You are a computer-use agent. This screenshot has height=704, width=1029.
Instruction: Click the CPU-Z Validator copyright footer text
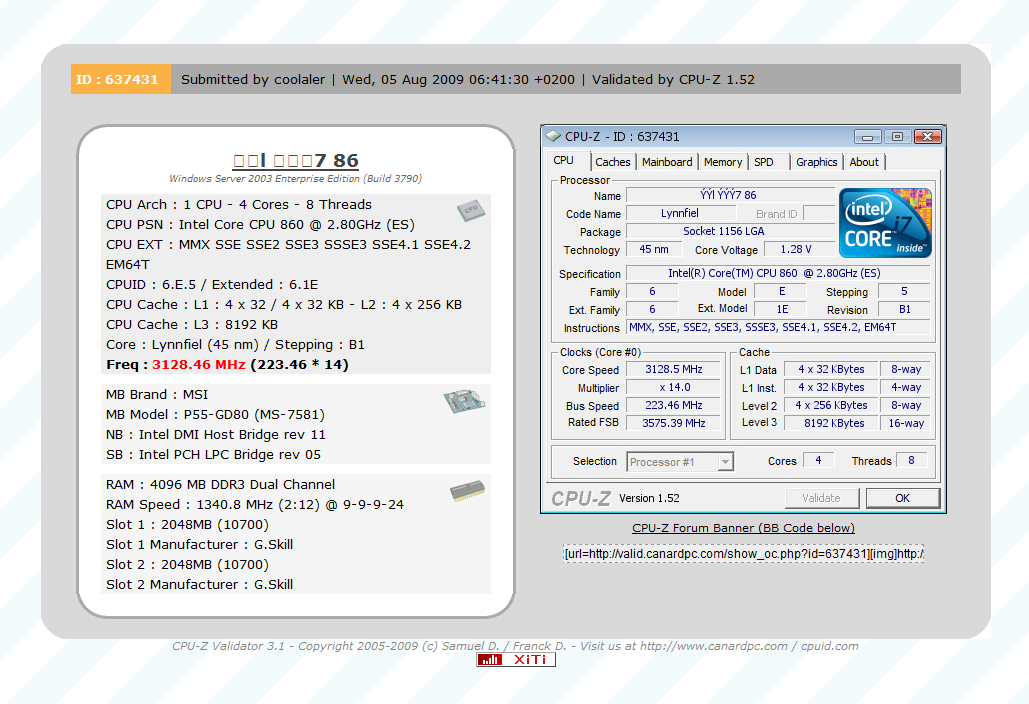515,646
